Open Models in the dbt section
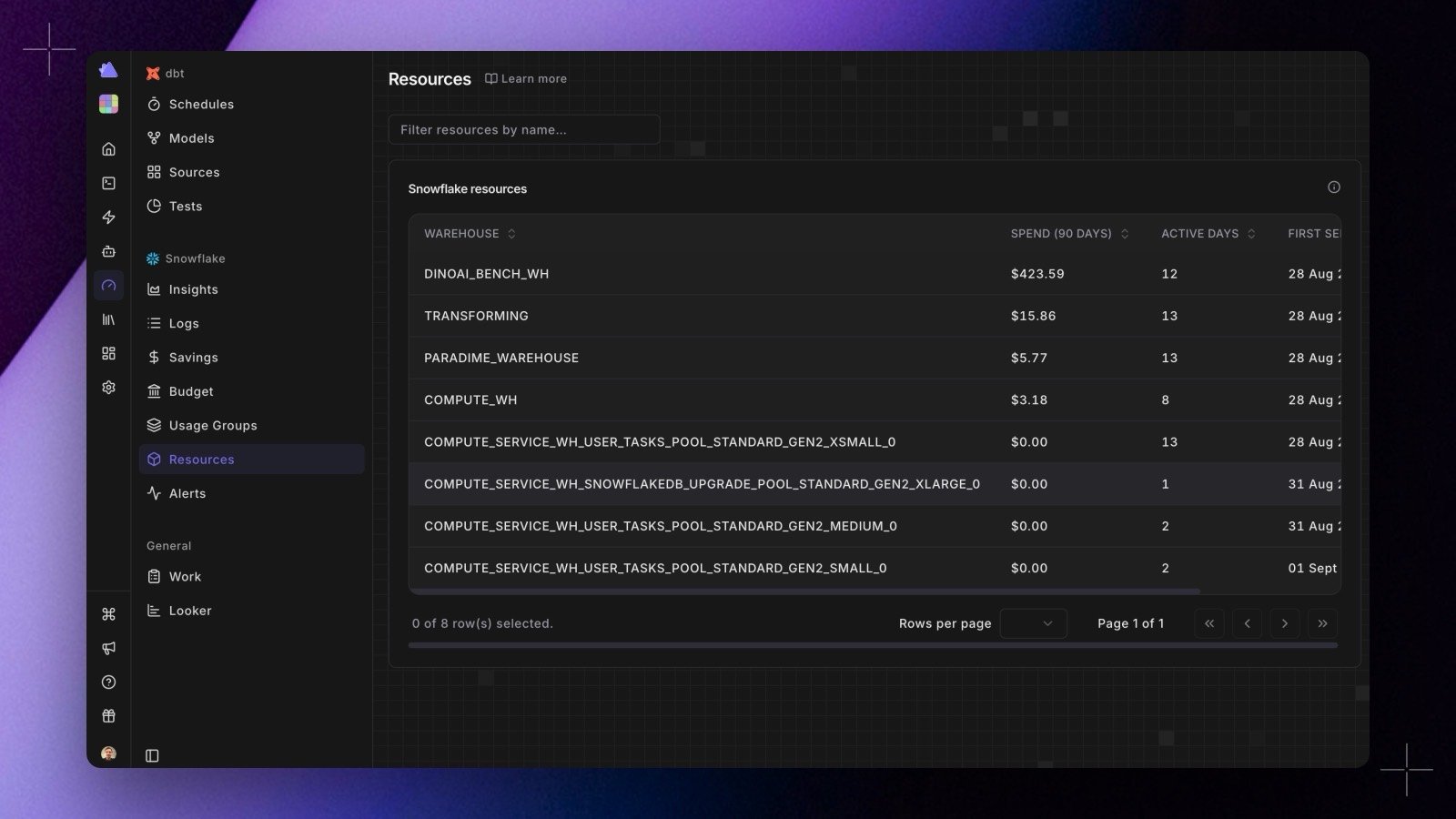The width and height of the screenshot is (1456, 819). pyautogui.click(x=252, y=138)
